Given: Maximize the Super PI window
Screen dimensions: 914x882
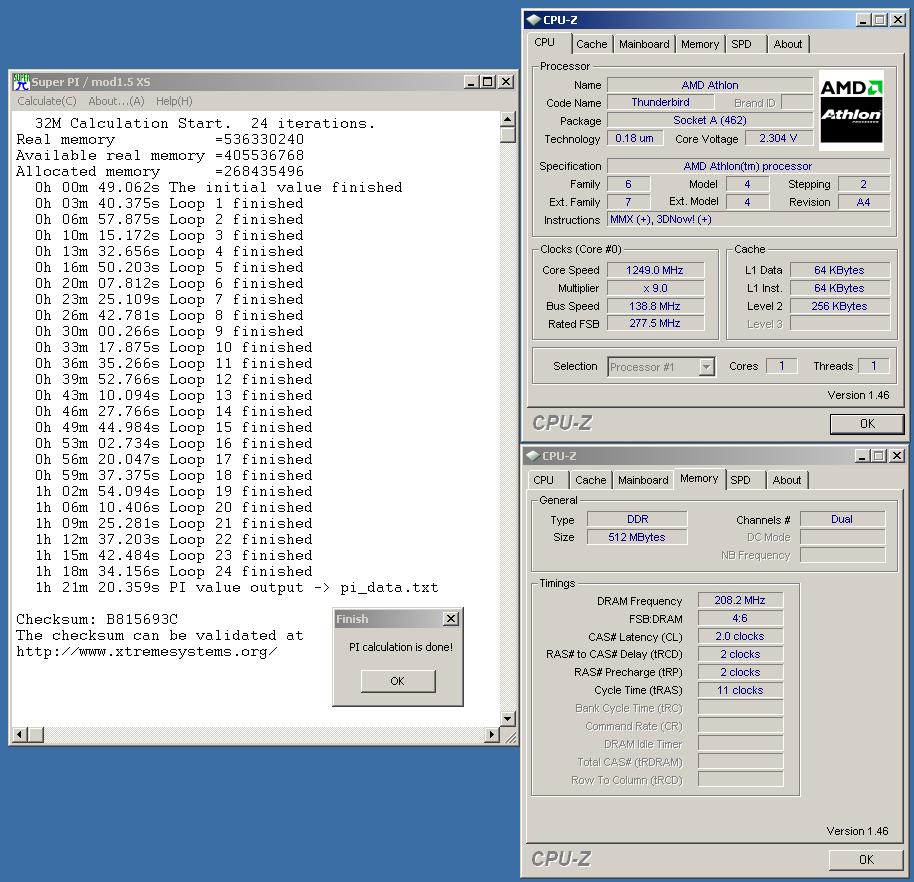Looking at the screenshot, I should (x=487, y=82).
